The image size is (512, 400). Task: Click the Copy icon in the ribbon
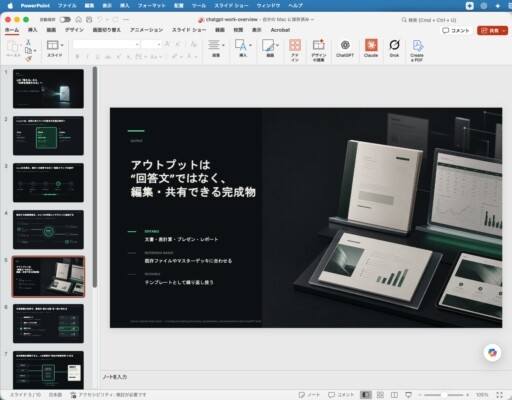pos(28,51)
